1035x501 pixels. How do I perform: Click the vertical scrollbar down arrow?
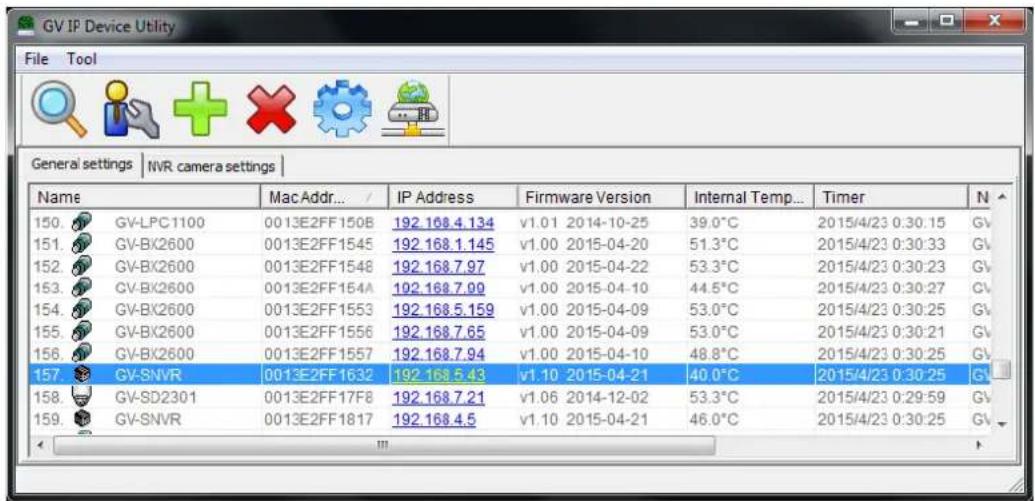coord(1003,424)
